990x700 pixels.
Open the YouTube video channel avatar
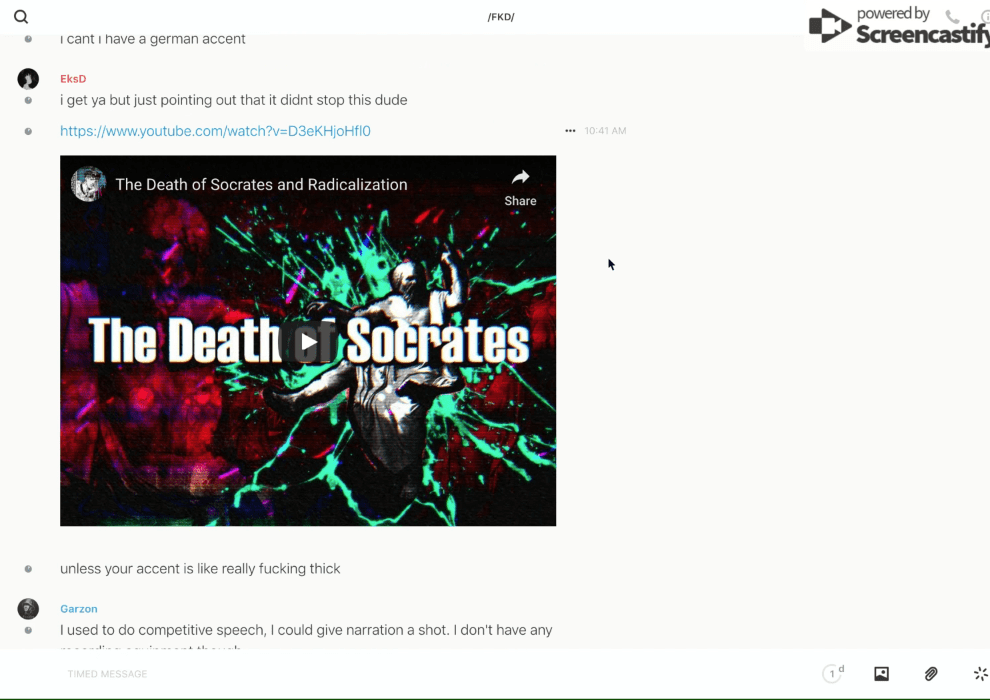(x=89, y=184)
